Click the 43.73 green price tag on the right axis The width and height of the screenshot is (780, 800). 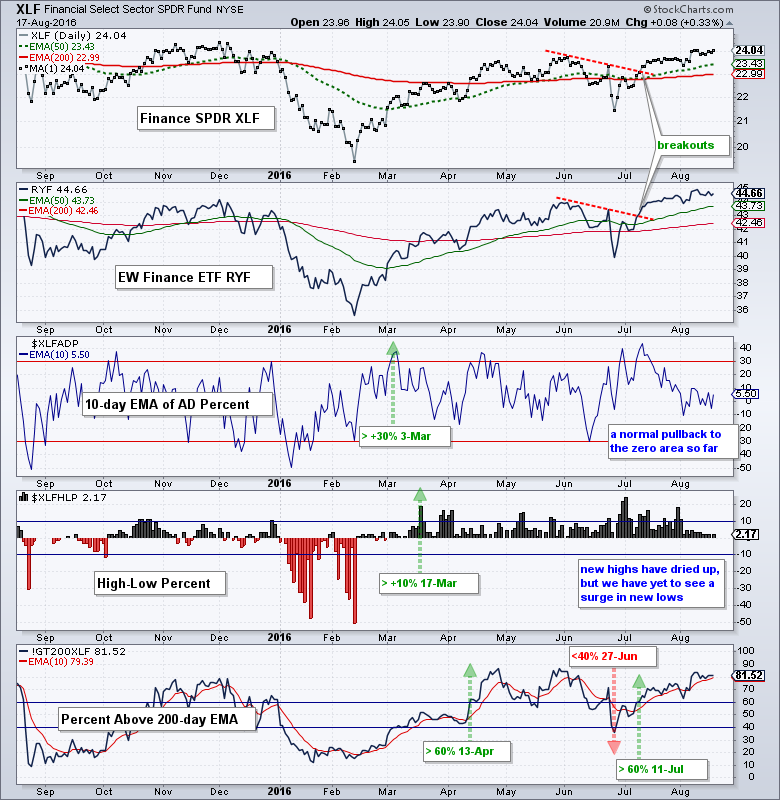click(x=749, y=206)
